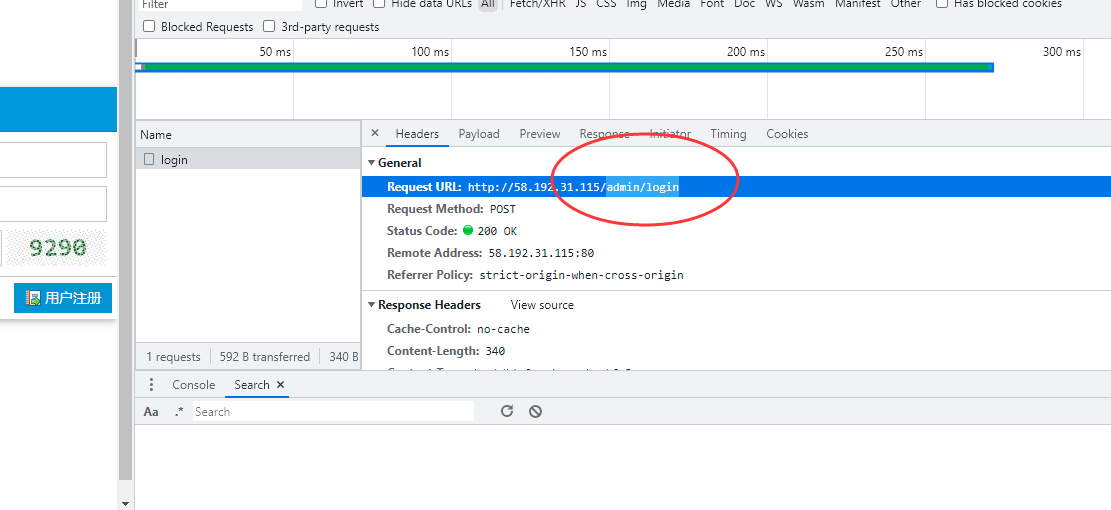Close the request details panel
This screenshot has height=510, width=1111.
(375, 133)
